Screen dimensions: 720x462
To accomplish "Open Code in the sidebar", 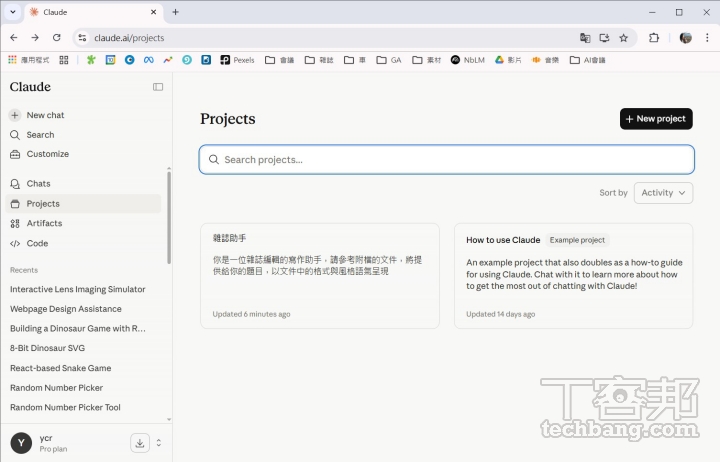I will click(x=29, y=243).
